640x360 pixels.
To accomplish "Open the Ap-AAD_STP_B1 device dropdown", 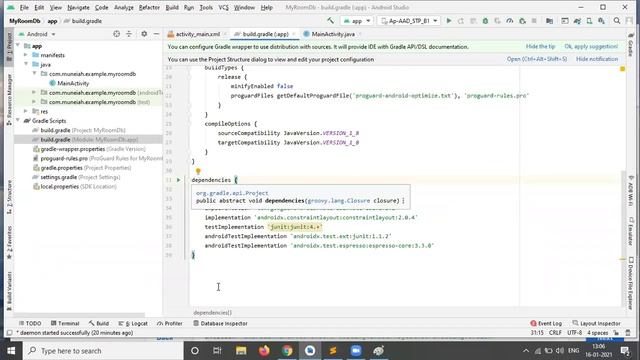I will [409, 21].
